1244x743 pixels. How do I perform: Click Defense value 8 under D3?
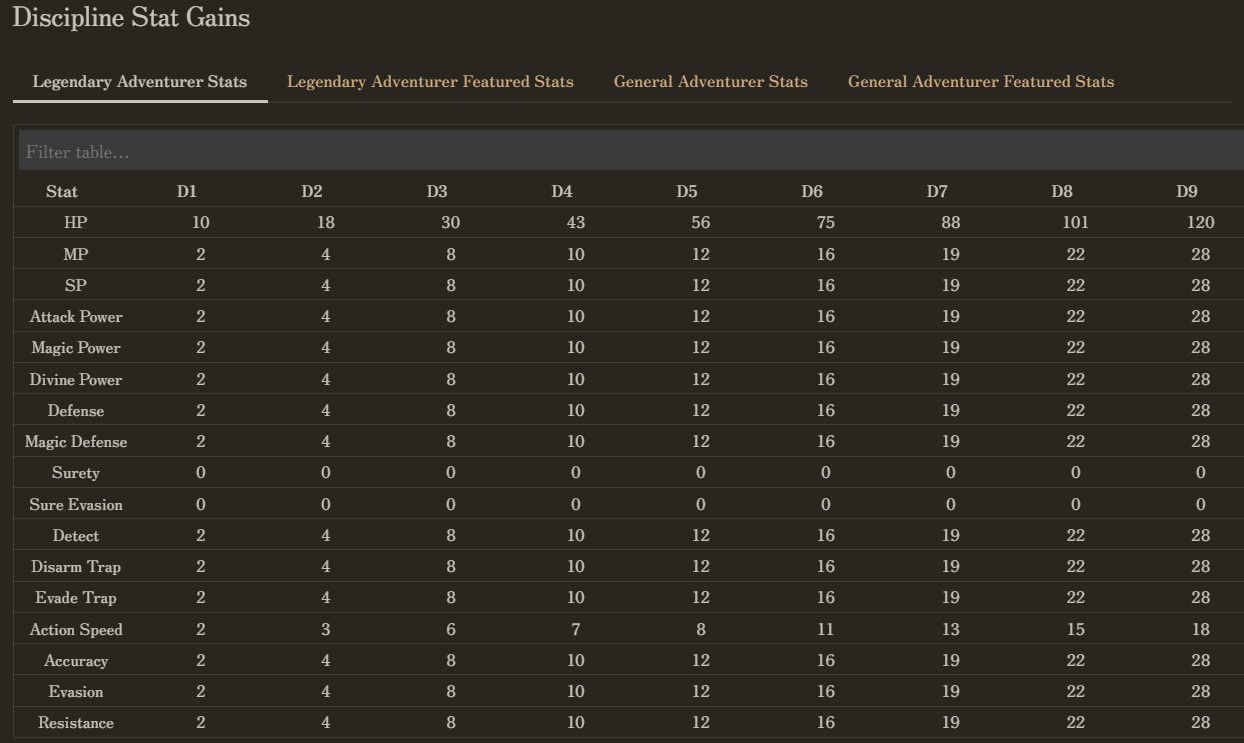451,410
